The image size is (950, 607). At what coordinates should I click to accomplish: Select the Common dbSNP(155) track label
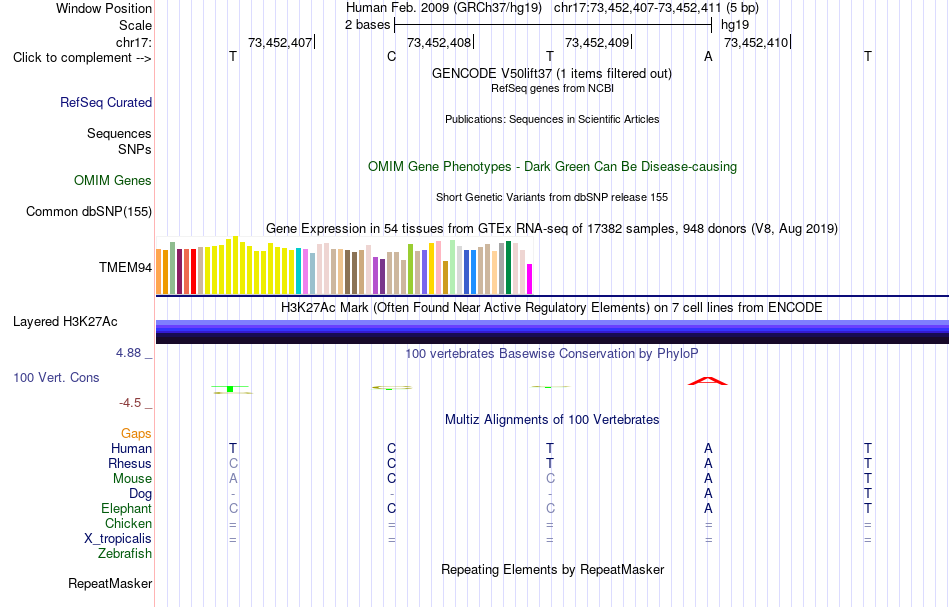[89, 211]
